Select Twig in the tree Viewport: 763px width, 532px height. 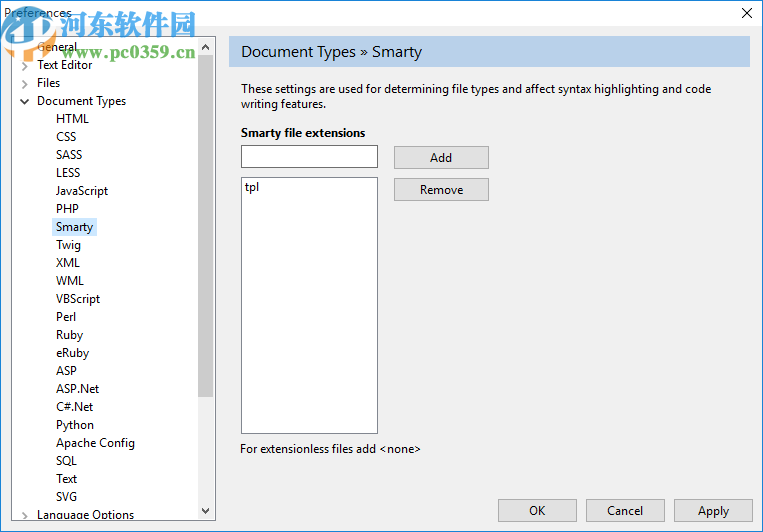pyautogui.click(x=68, y=245)
